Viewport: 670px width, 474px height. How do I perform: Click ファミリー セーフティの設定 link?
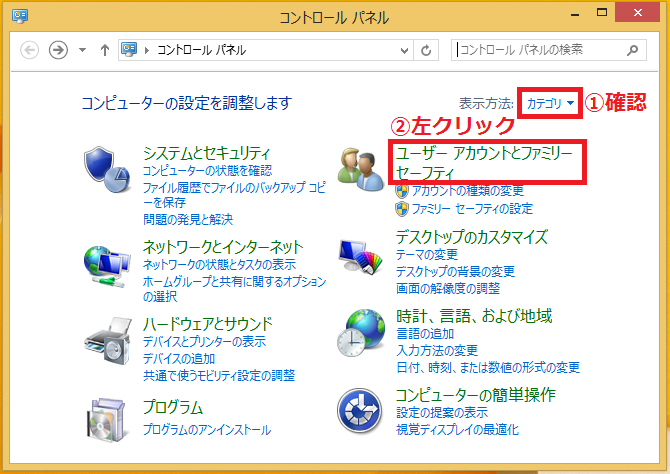tap(472, 209)
